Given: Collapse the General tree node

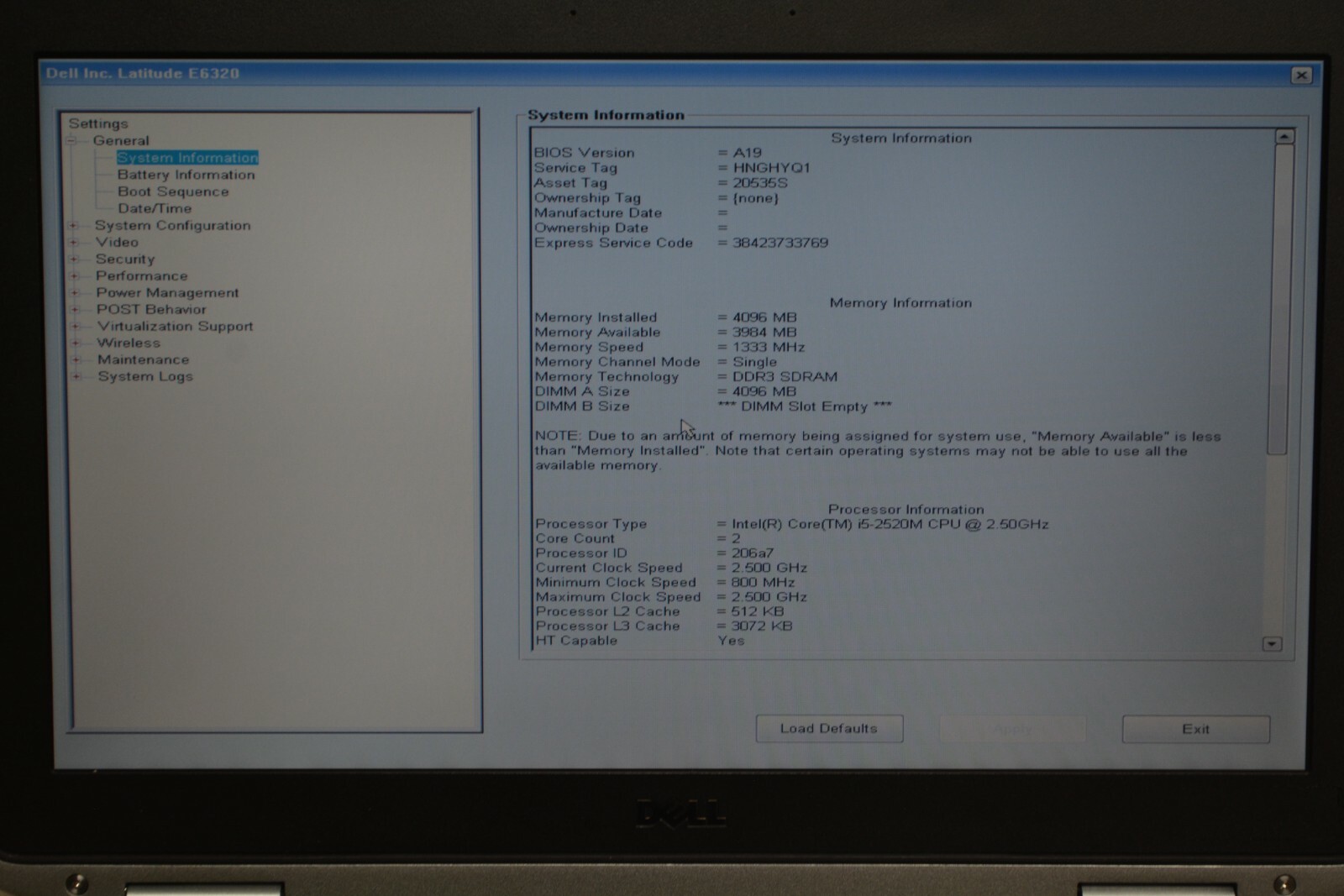Looking at the screenshot, I should coord(72,141).
